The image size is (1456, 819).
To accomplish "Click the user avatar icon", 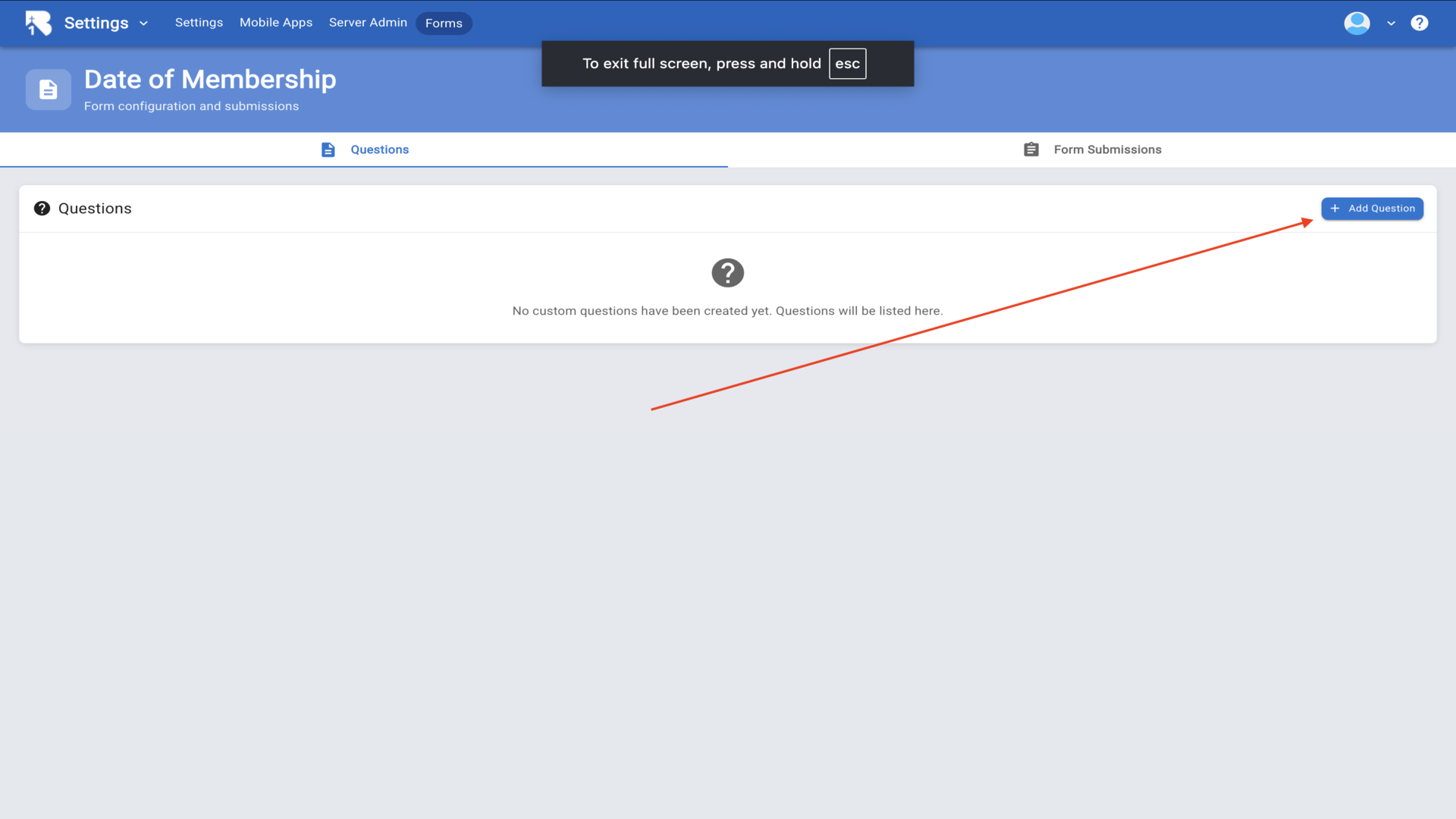I will coord(1357,23).
